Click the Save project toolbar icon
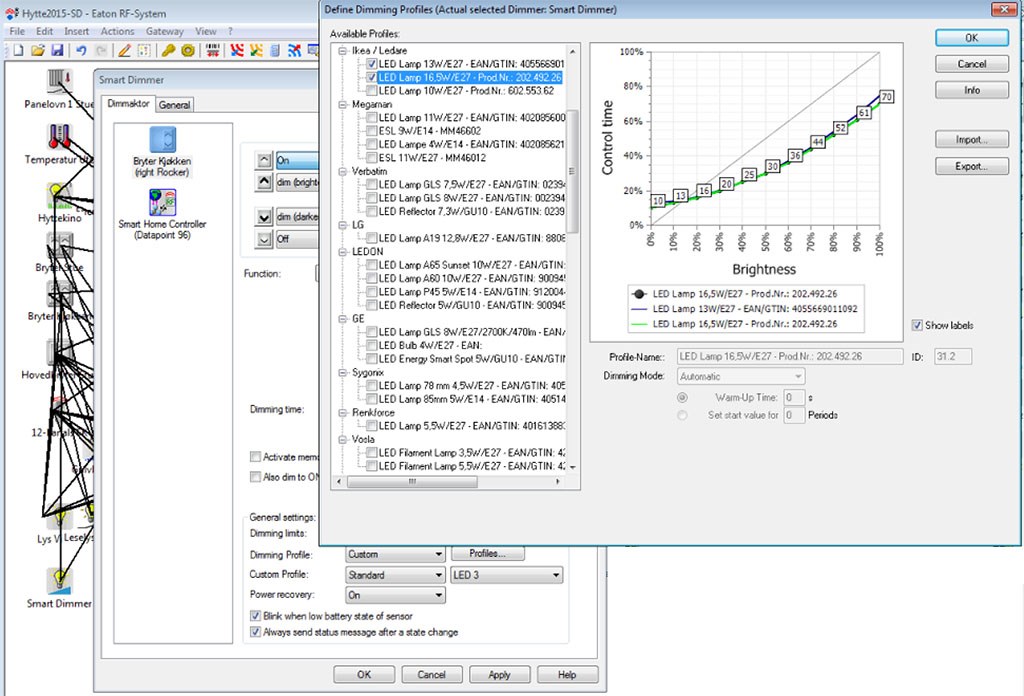 (x=56, y=51)
